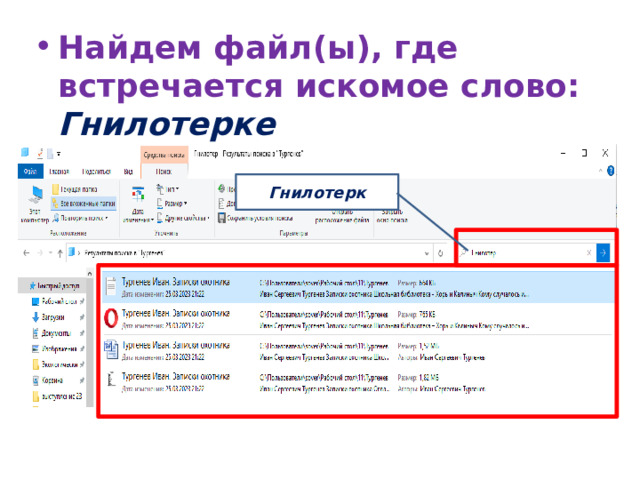
Task: Click Open file location button
Action: (342, 217)
